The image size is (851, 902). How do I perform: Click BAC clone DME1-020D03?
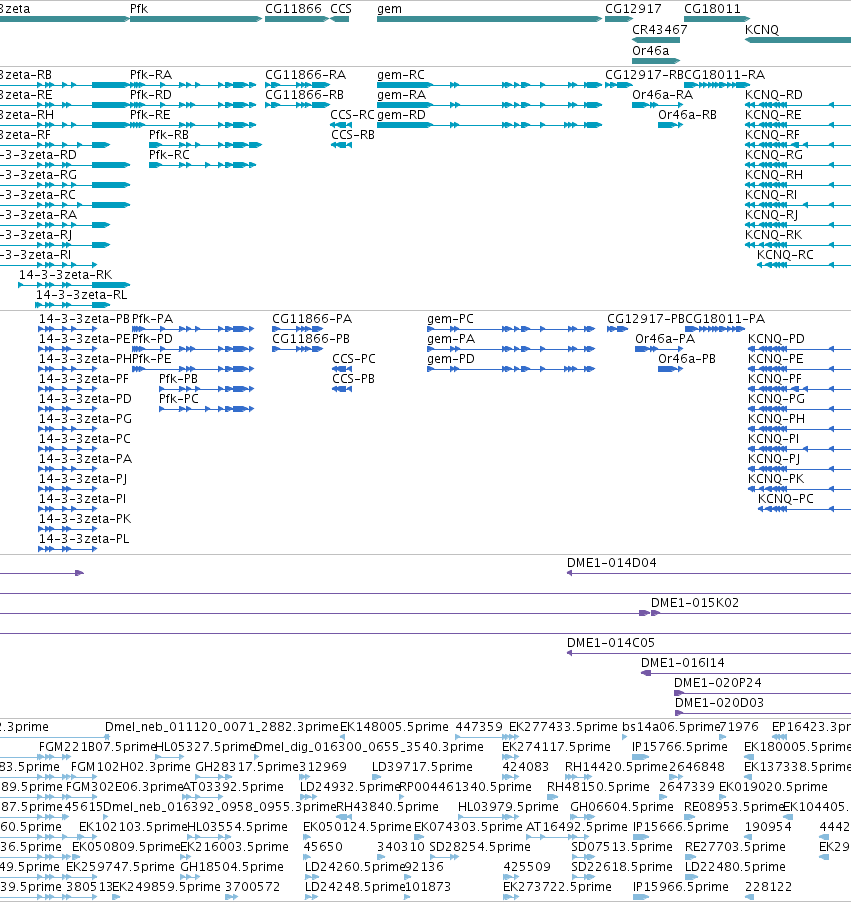coord(719,702)
